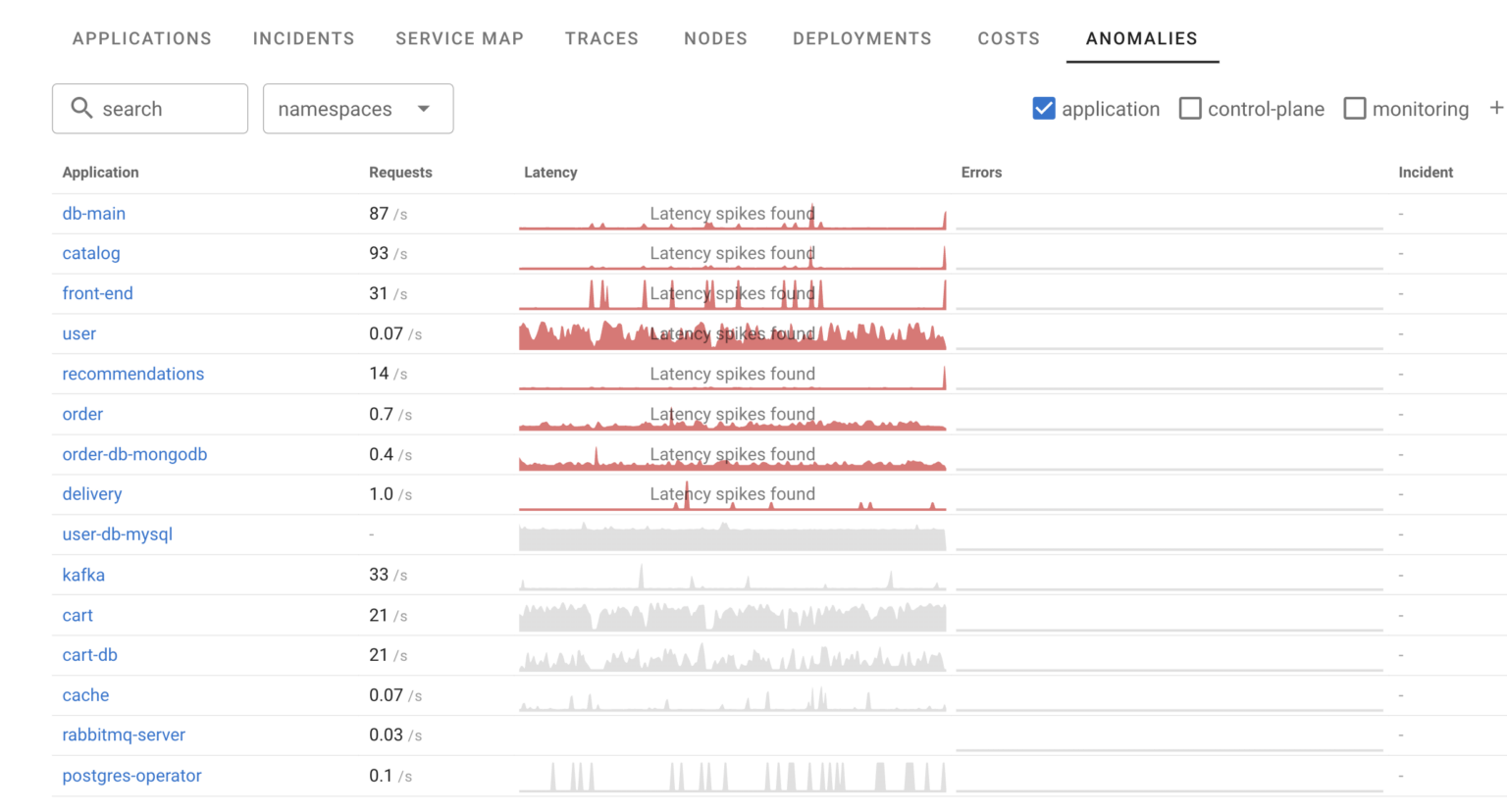Screen dimensions: 1507x812
Task: Open the postgres-operator application
Action: pos(131,775)
